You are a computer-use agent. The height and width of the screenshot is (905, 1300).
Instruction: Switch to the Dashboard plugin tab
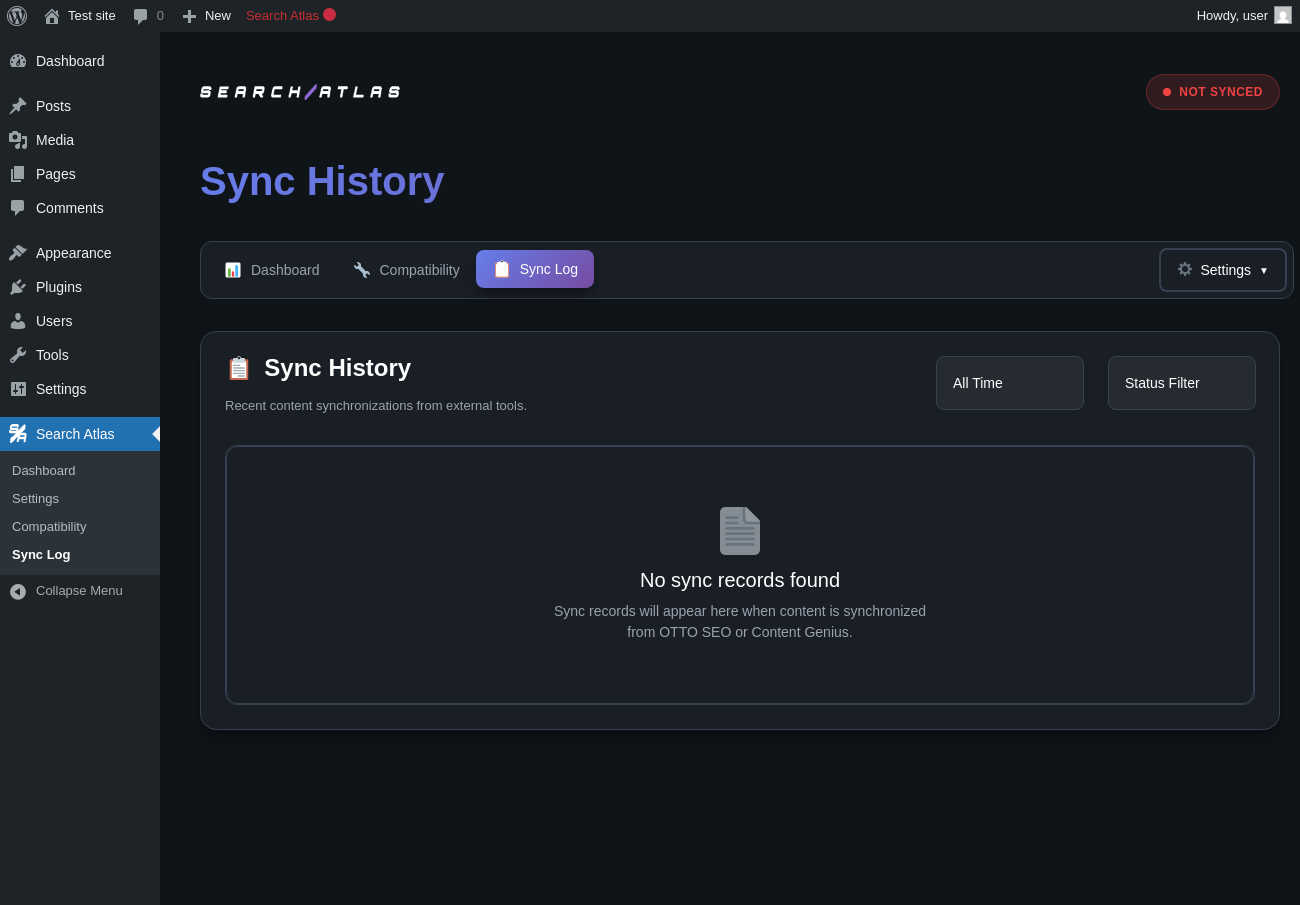(x=272, y=270)
